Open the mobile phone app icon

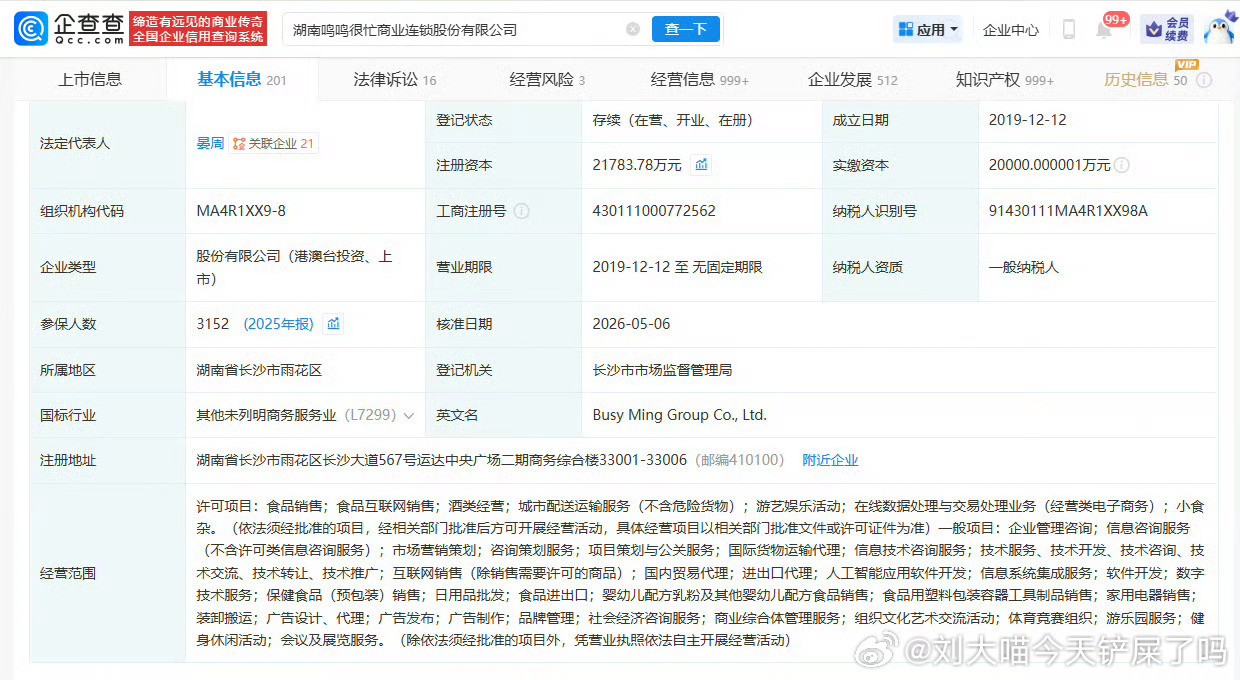coord(1068,30)
